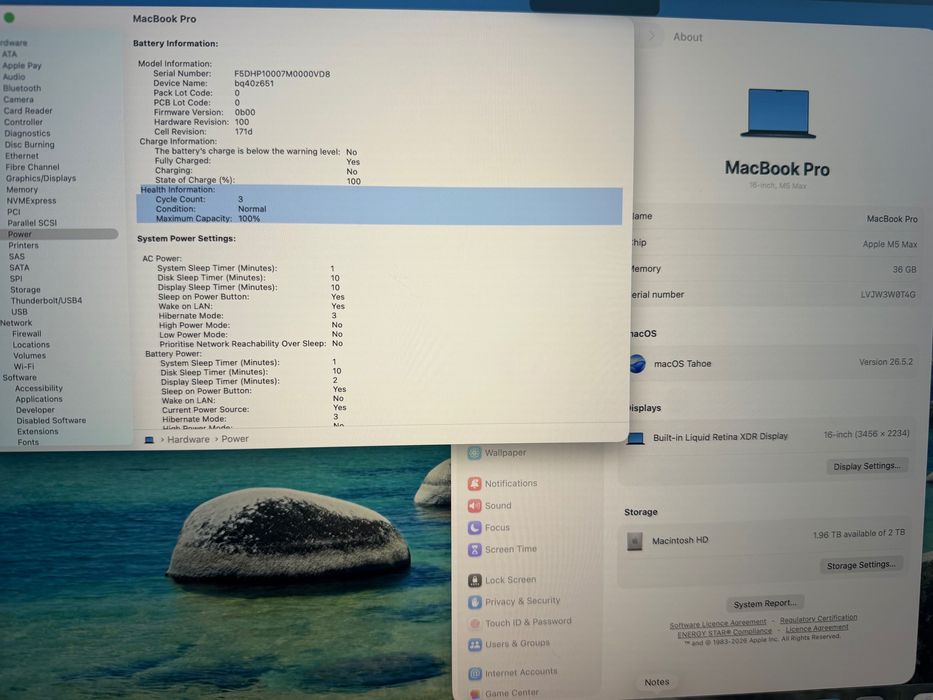
Task: Select SATA in hardware list
Action: [19, 267]
